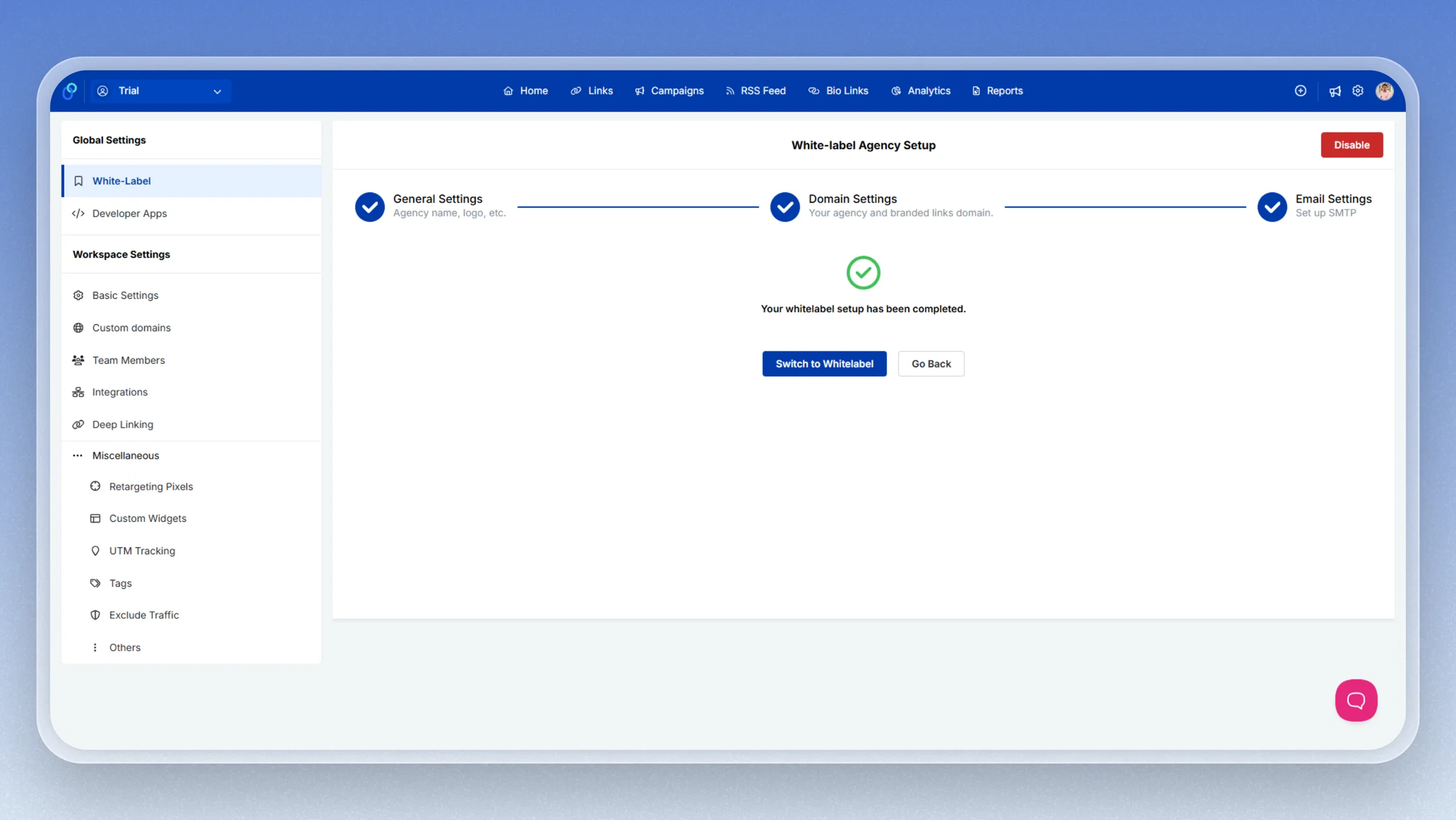This screenshot has height=820, width=1456.
Task: Open the pink chat support bubble
Action: click(x=1356, y=700)
